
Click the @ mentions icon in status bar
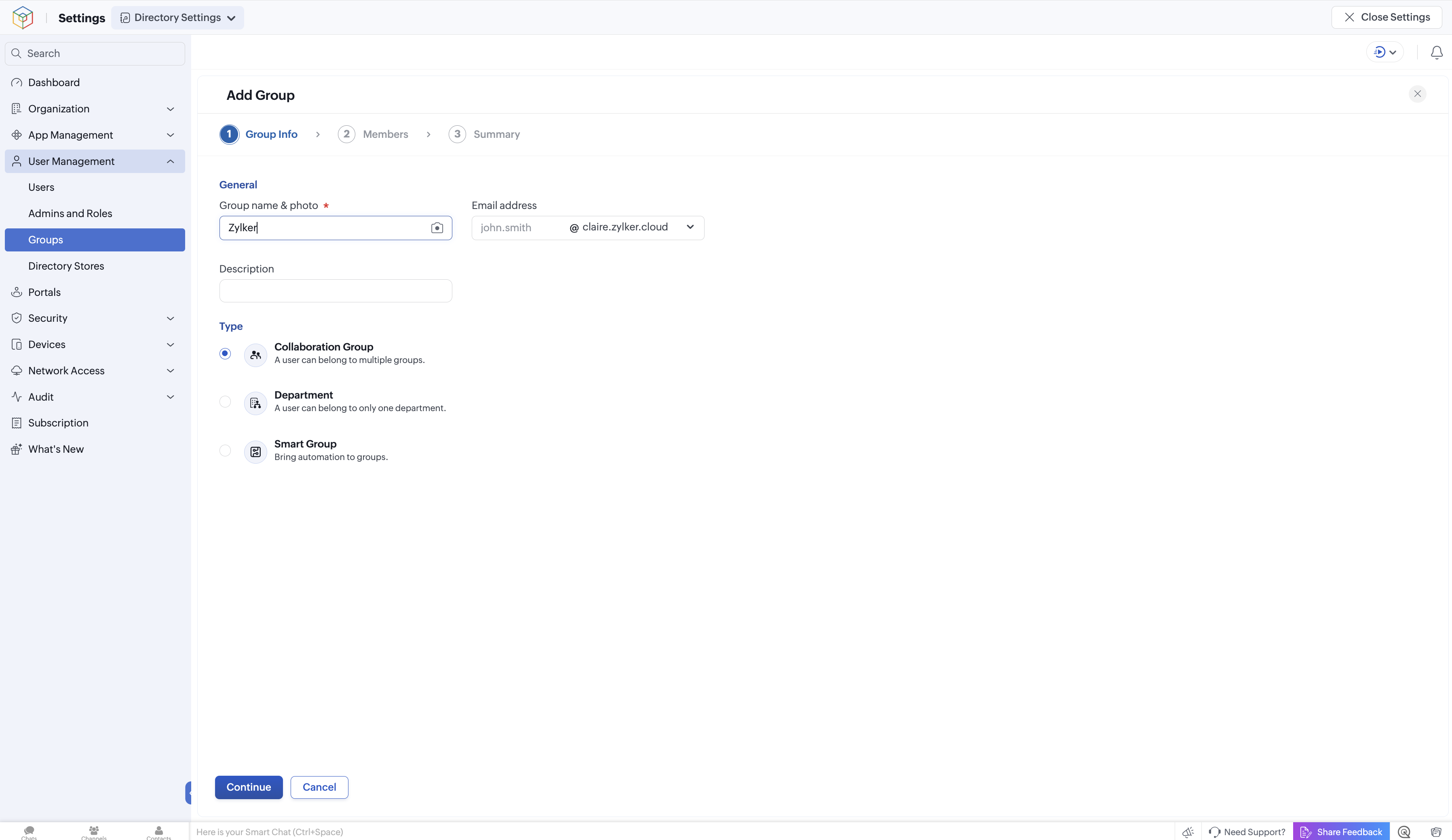[1404, 832]
